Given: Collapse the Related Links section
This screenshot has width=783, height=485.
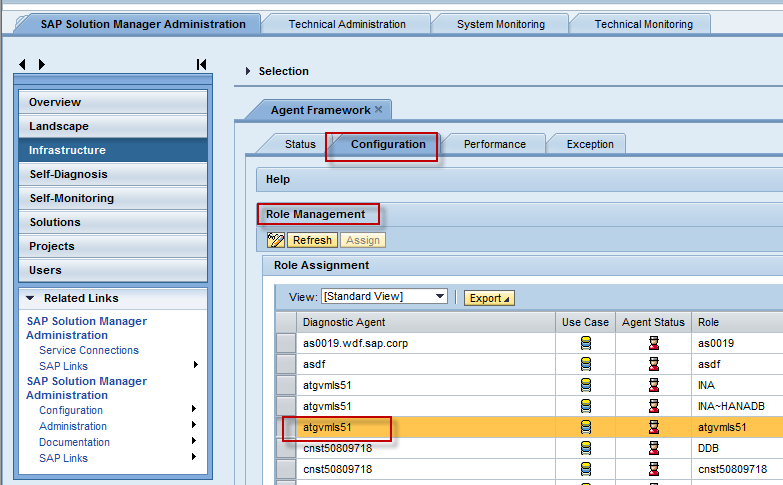Looking at the screenshot, I should click(x=30, y=298).
